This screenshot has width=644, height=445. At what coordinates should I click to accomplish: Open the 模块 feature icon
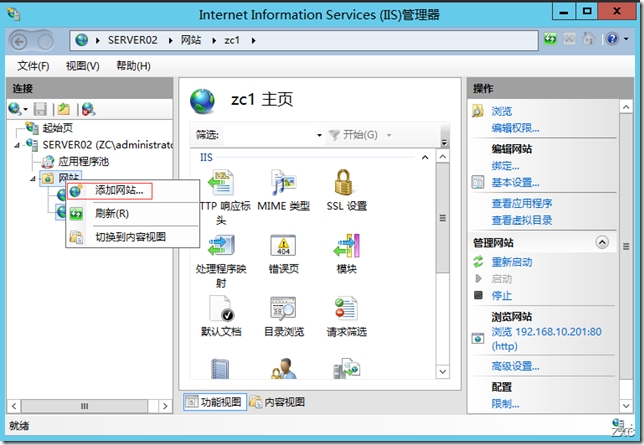[x=347, y=245]
